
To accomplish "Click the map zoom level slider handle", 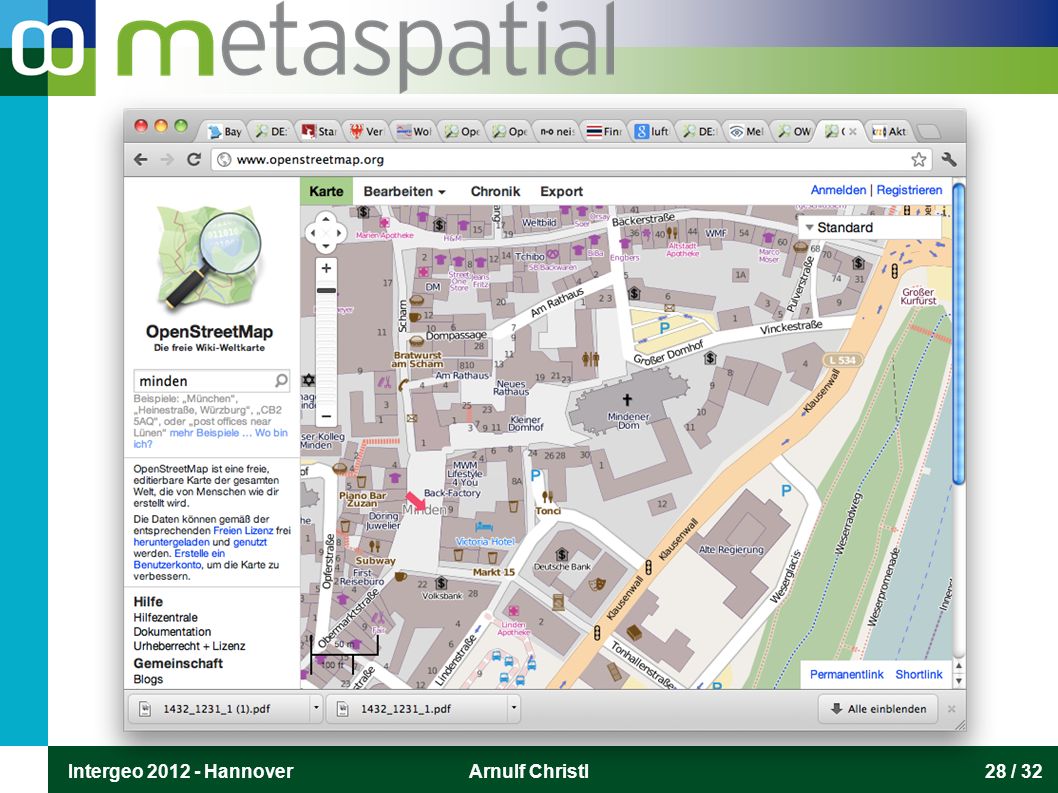I will pos(326,291).
